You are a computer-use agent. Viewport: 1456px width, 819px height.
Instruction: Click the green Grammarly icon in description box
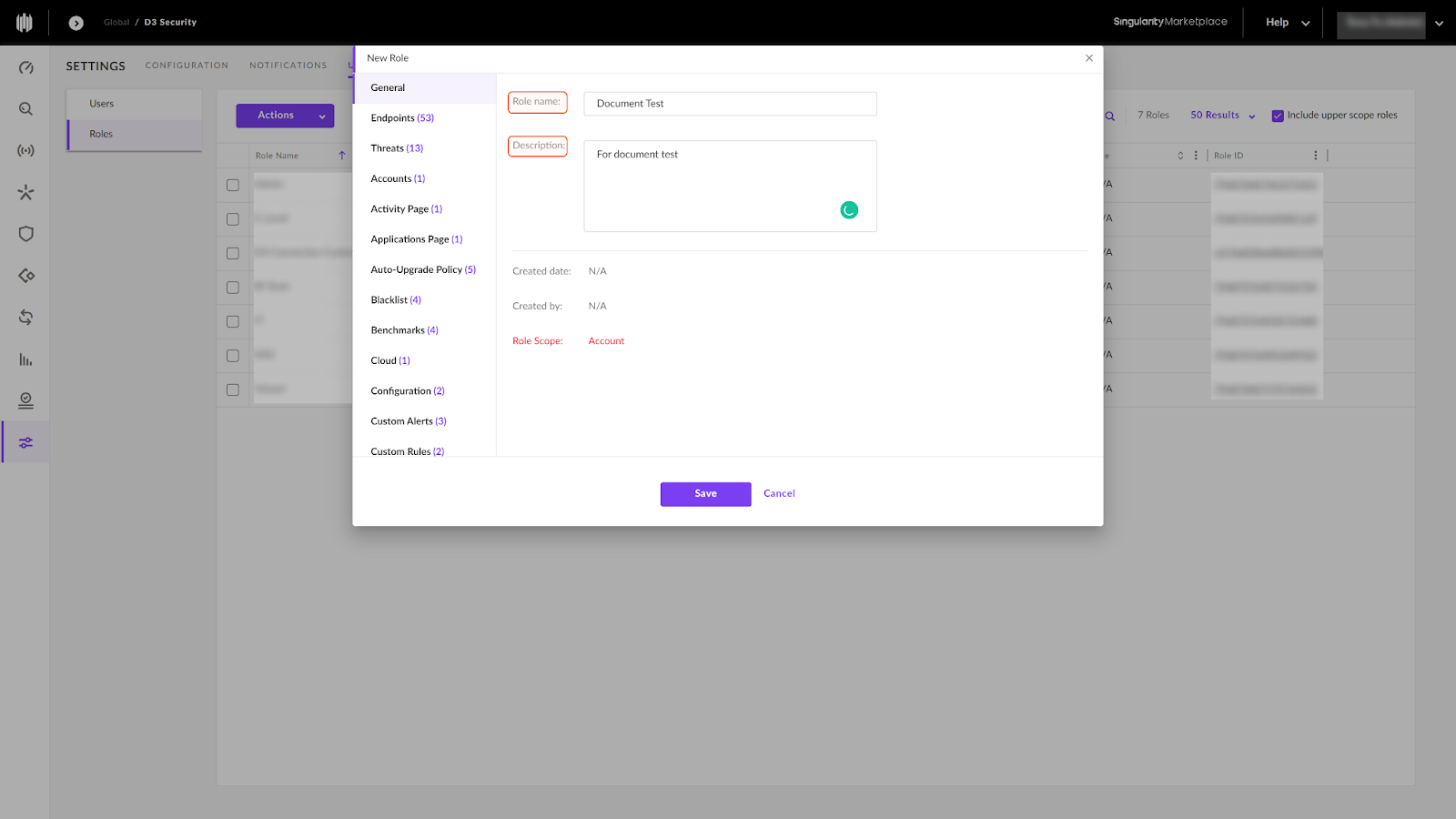(x=849, y=210)
